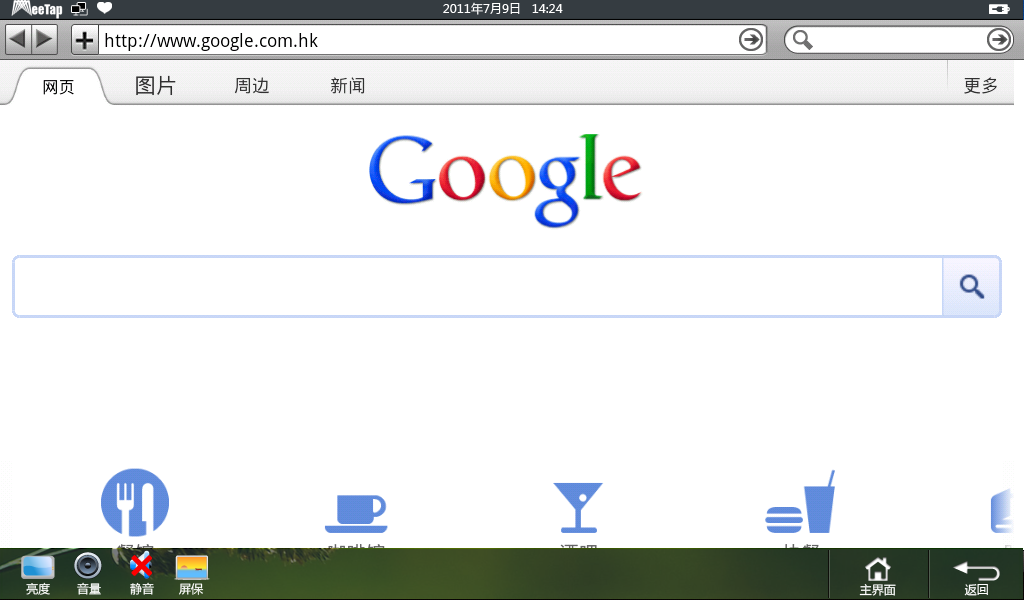Open brightness (亮度) setting
1024x600 pixels.
pos(37,575)
